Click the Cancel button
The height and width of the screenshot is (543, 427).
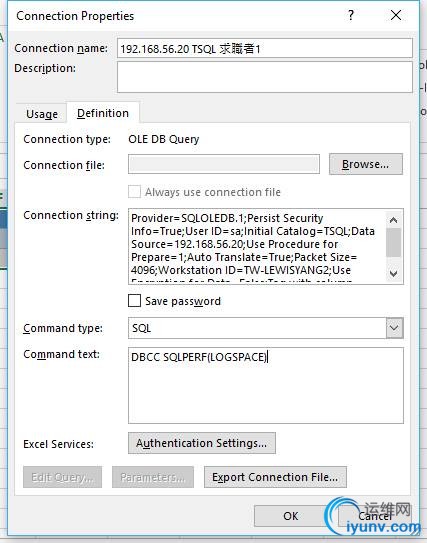coord(375,516)
